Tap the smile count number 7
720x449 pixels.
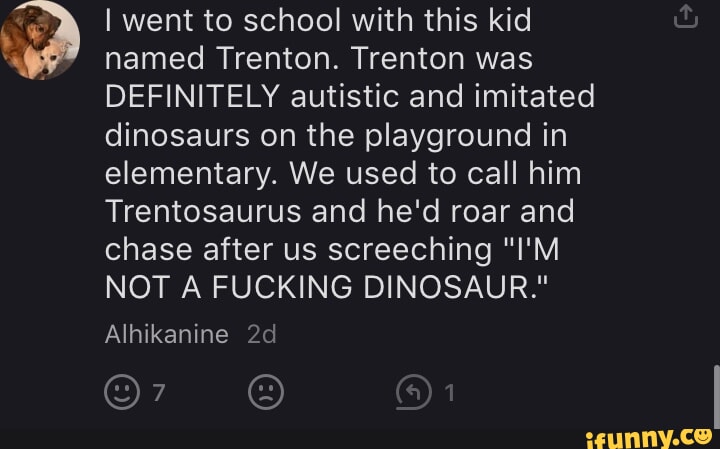[x=157, y=393]
